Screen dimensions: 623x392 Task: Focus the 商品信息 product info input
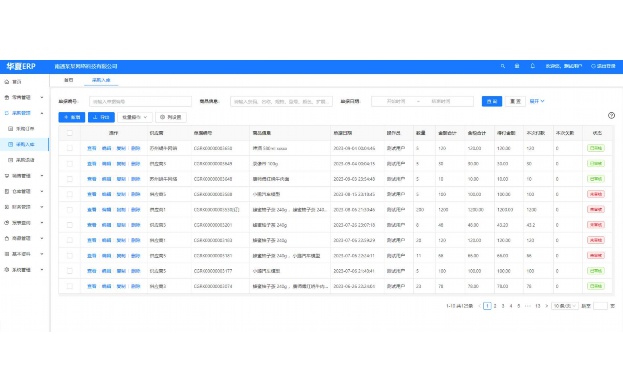[281, 101]
